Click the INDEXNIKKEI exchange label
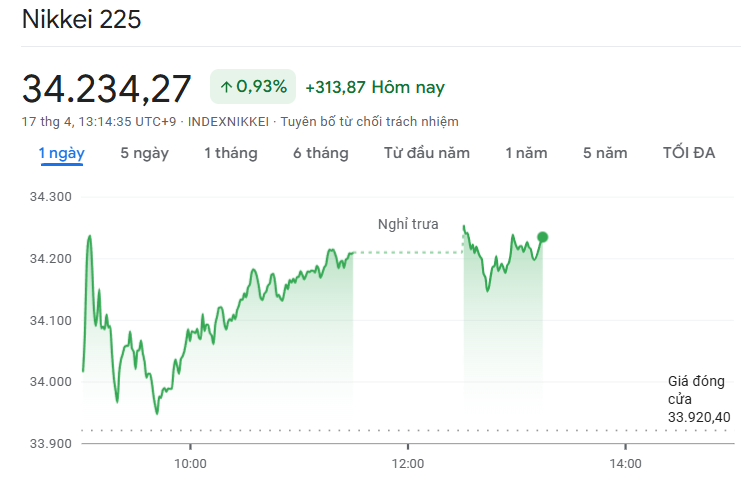741x477 pixels. pos(229,122)
